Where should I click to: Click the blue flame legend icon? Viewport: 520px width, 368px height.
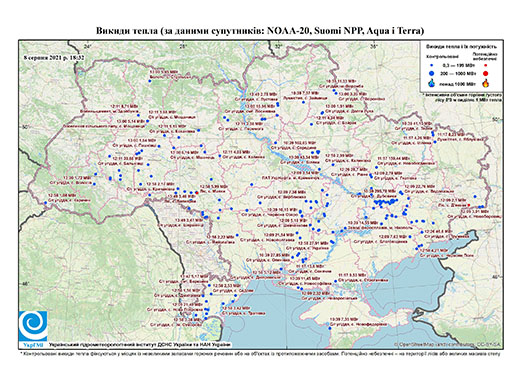432,83
